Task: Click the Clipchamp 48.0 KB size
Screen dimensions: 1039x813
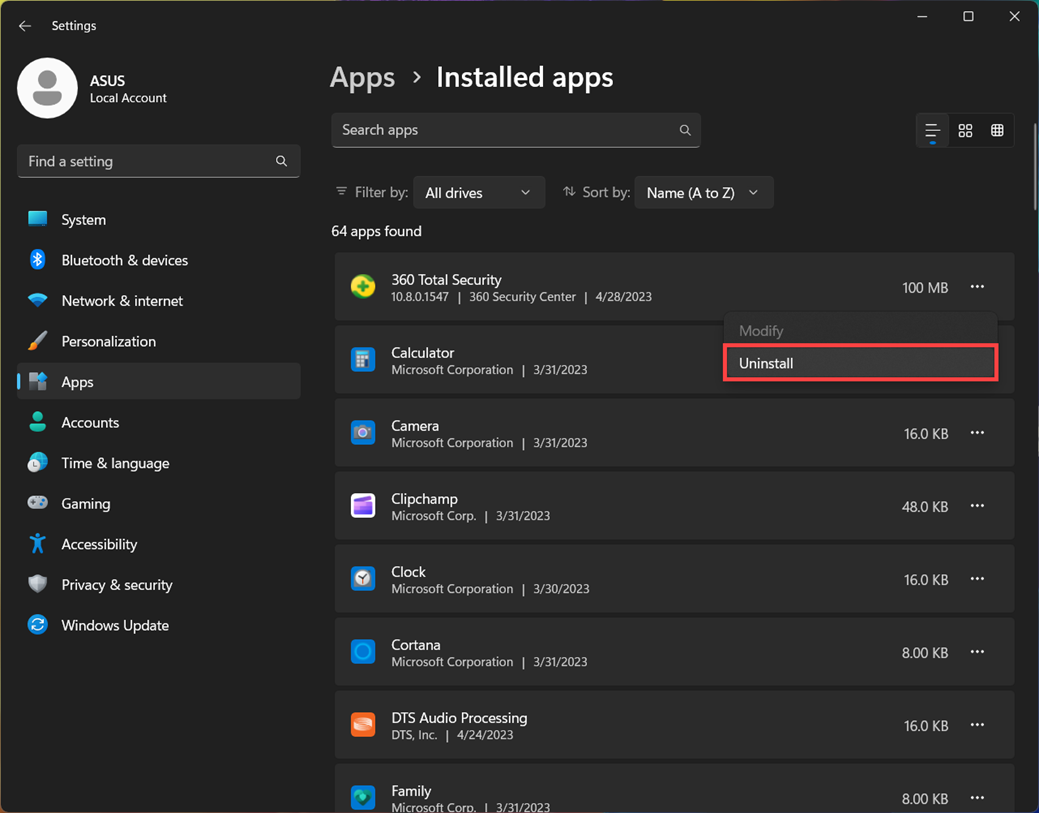Action: (x=925, y=507)
